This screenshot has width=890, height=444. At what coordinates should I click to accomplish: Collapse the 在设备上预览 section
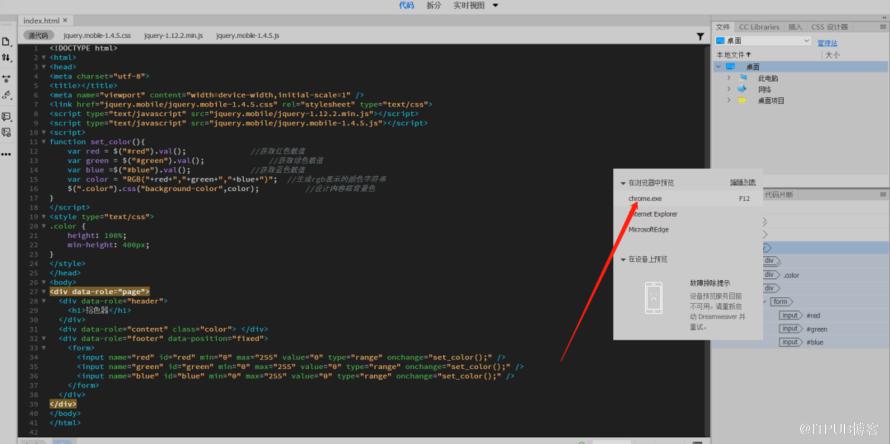623,259
